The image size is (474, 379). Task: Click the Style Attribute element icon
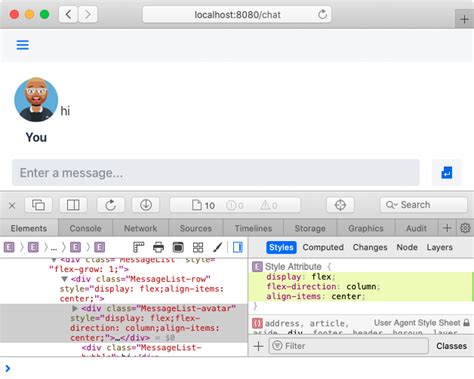[x=257, y=267]
